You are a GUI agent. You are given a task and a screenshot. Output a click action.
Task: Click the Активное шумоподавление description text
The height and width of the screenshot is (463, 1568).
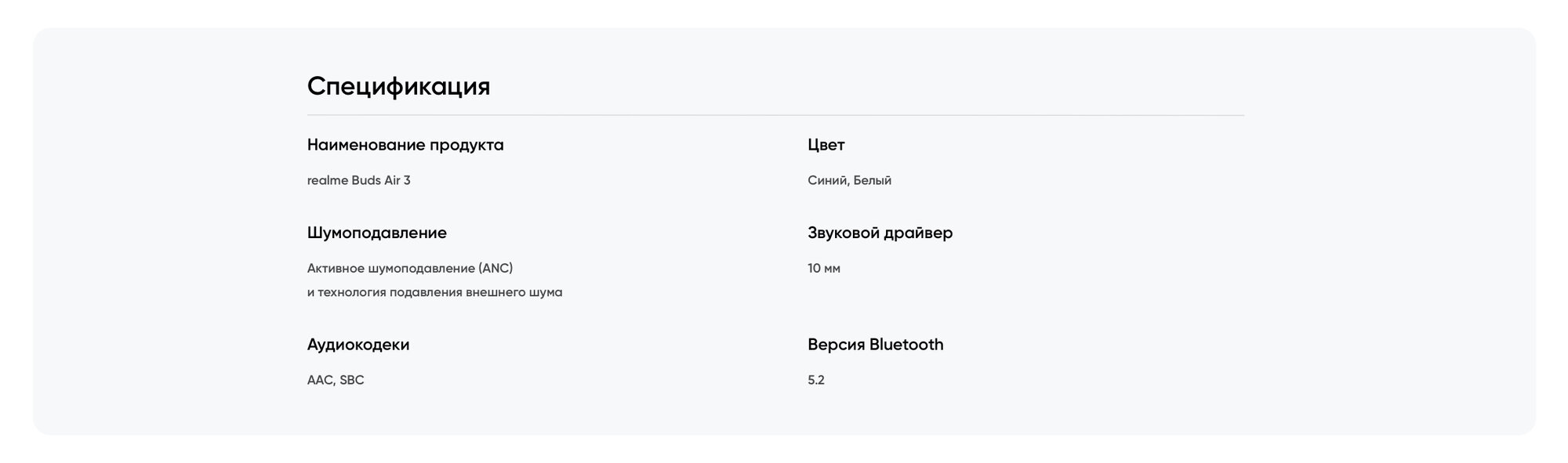point(390,268)
